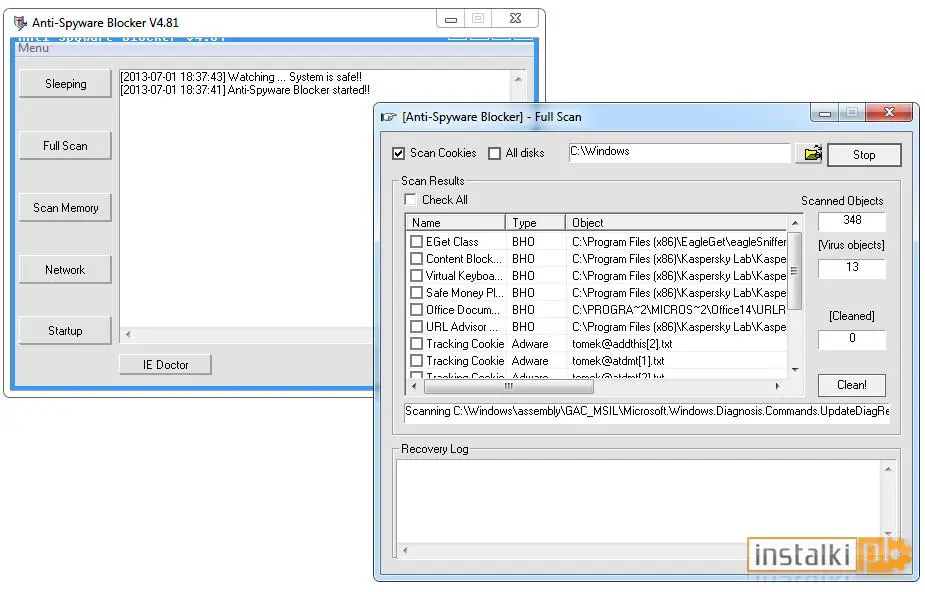
Task: Check the Tracking Cookie atdmt[1] row checkbox
Action: pos(416,361)
